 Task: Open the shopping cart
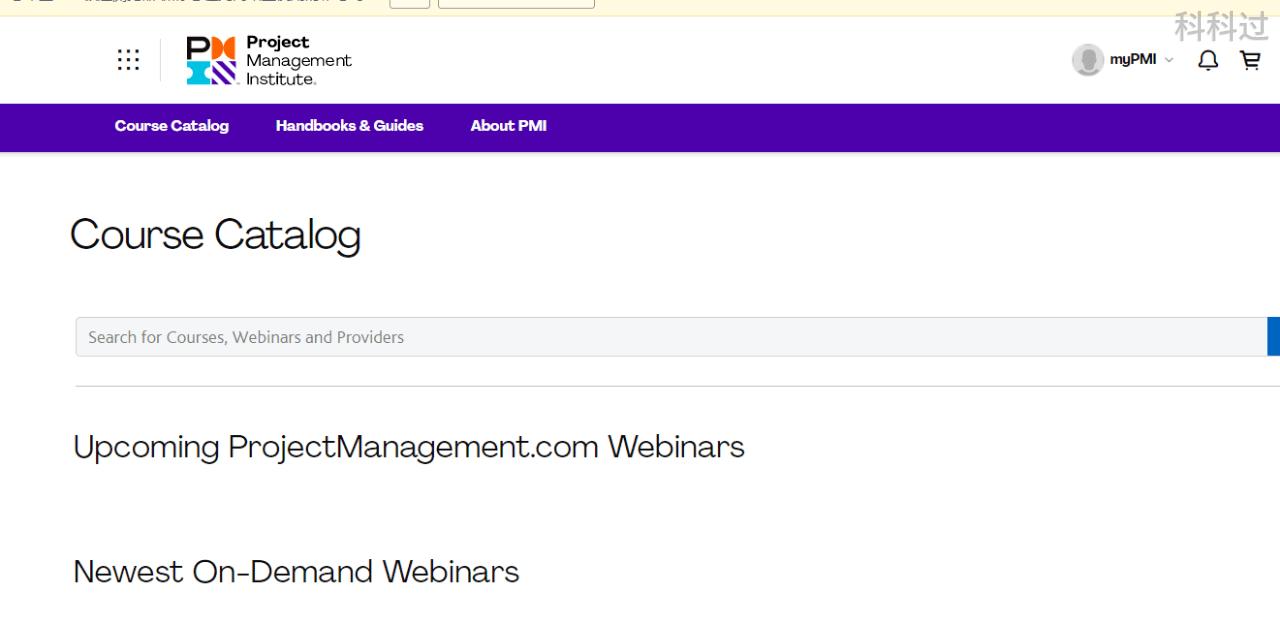pos(1250,60)
